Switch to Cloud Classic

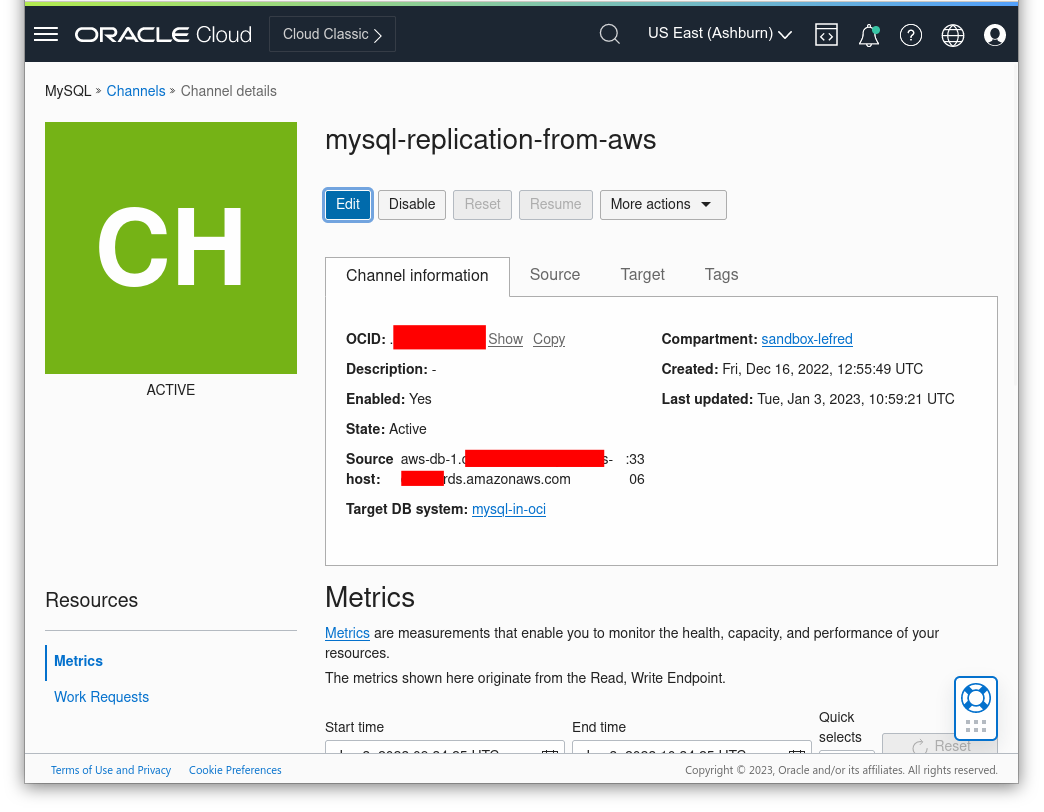coord(332,34)
